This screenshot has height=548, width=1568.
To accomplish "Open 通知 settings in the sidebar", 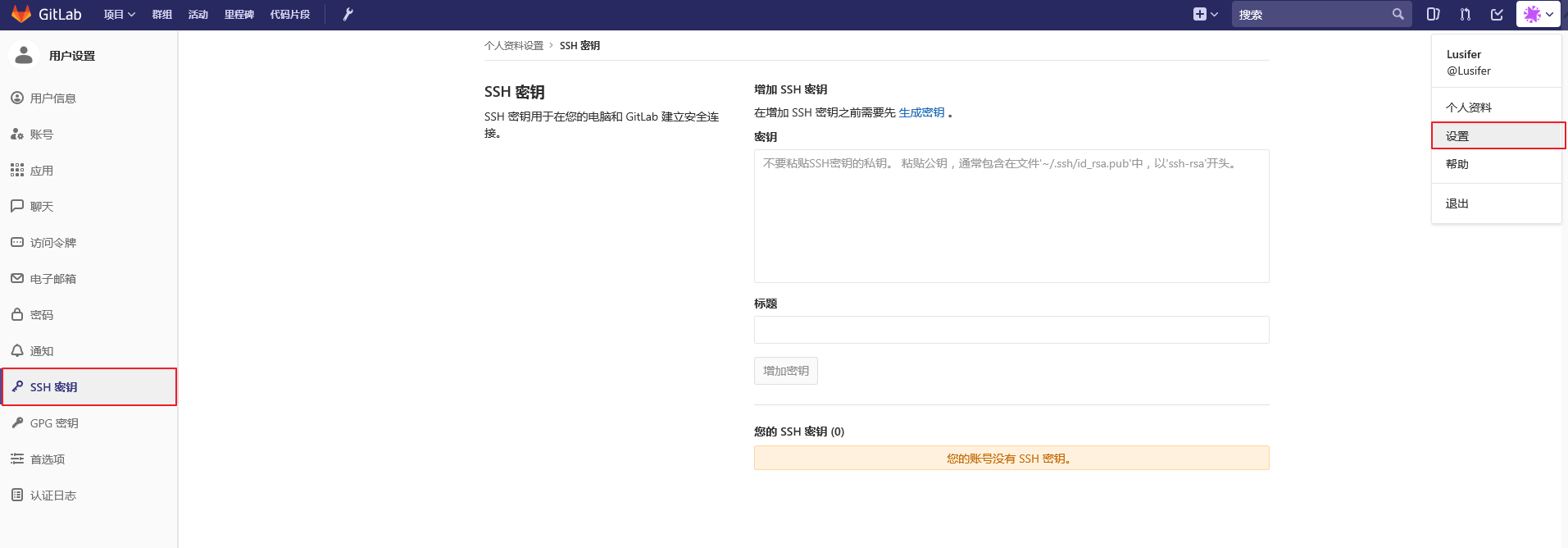I will tap(41, 351).
